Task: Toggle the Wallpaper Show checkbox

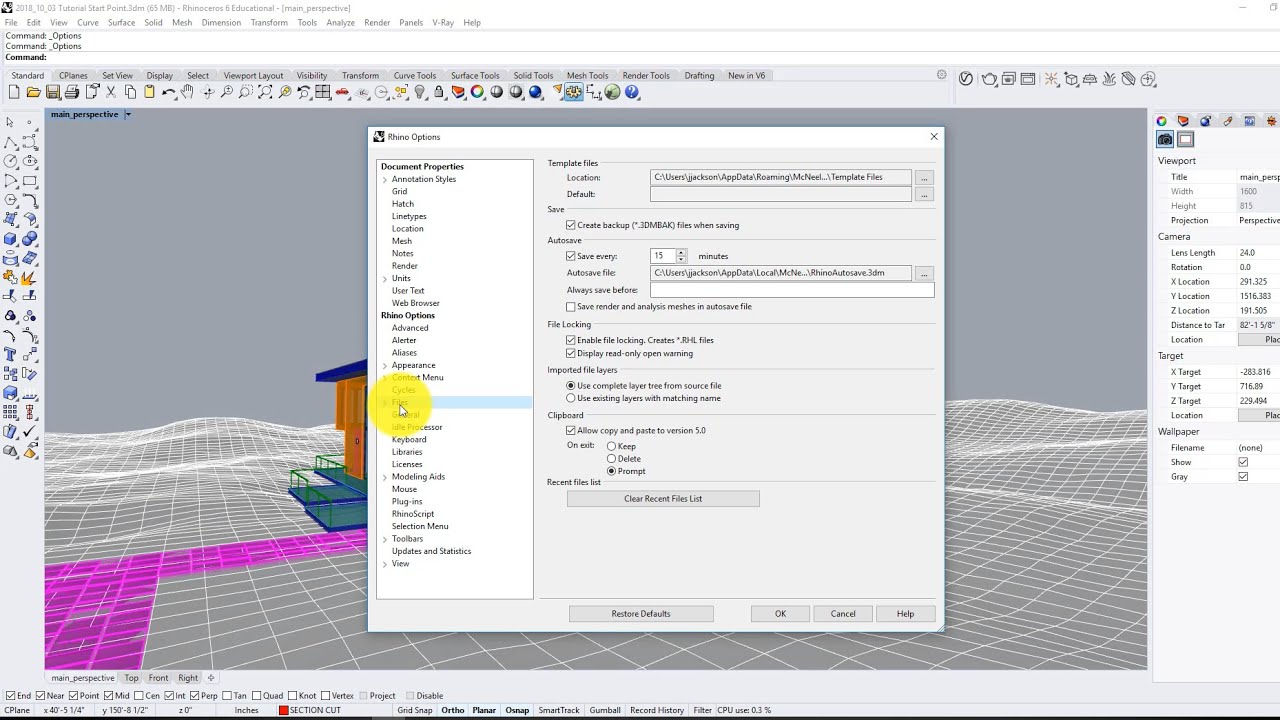Action: tap(1243, 462)
